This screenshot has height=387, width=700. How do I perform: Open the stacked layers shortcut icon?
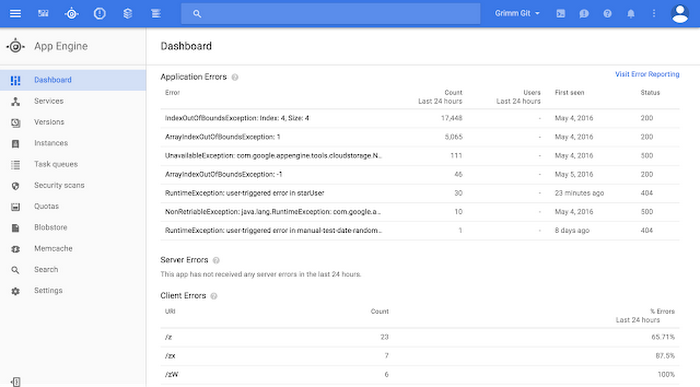click(128, 13)
